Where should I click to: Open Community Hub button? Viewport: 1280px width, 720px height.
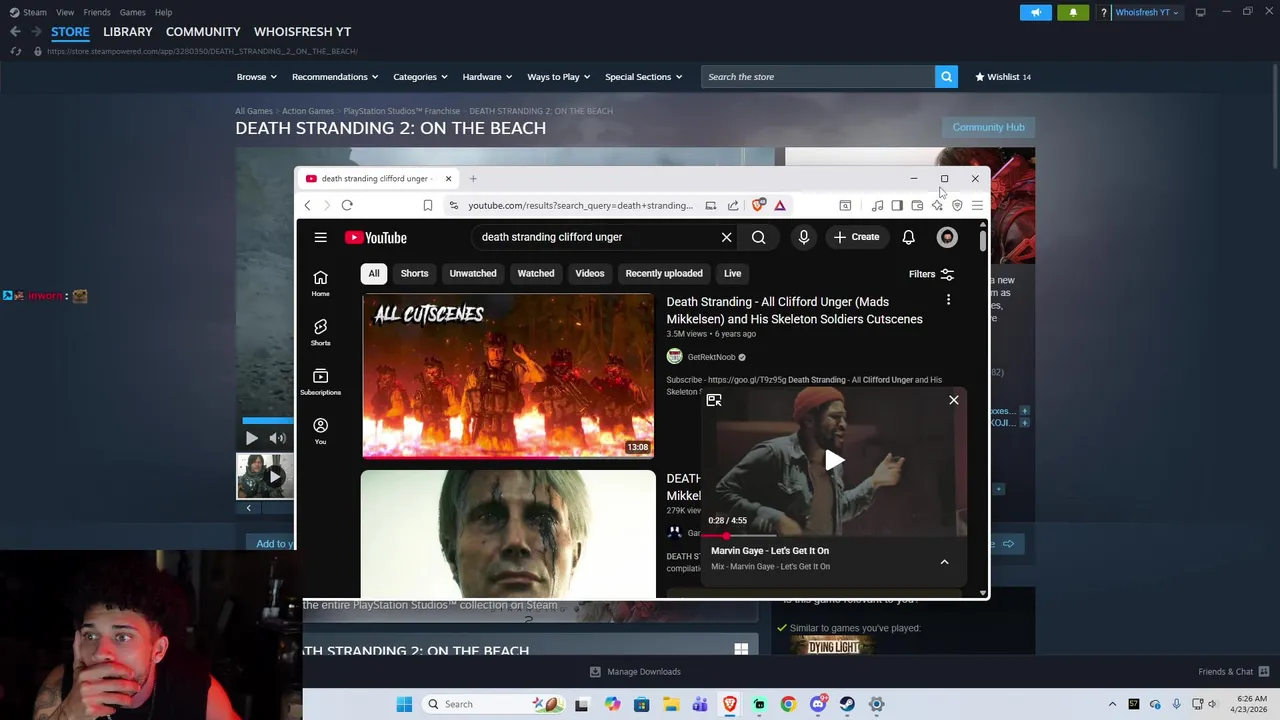pyautogui.click(x=988, y=127)
